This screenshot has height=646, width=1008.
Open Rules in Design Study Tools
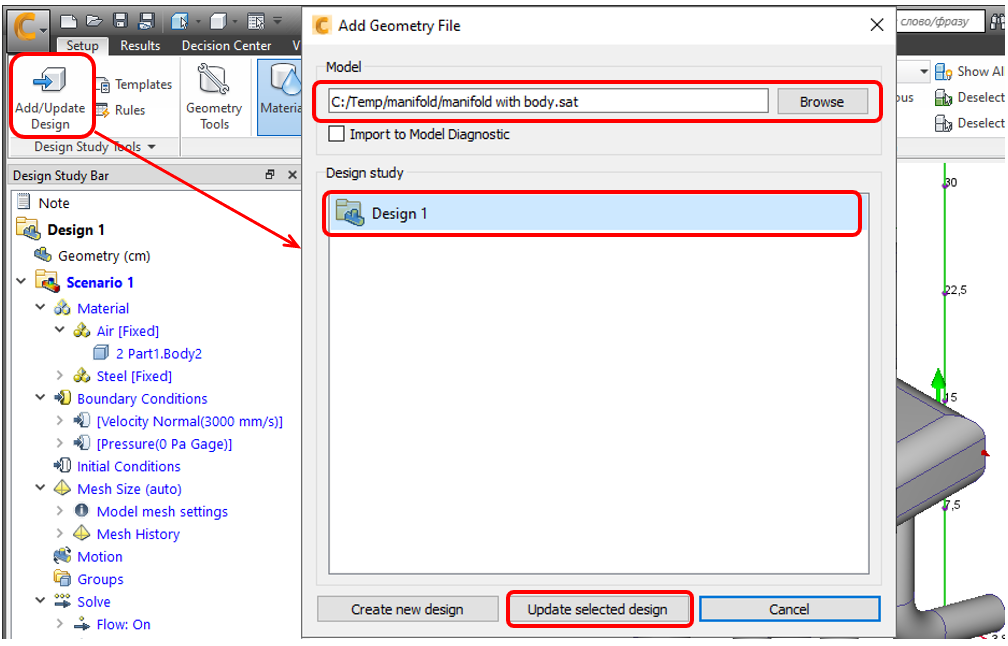click(x=121, y=110)
